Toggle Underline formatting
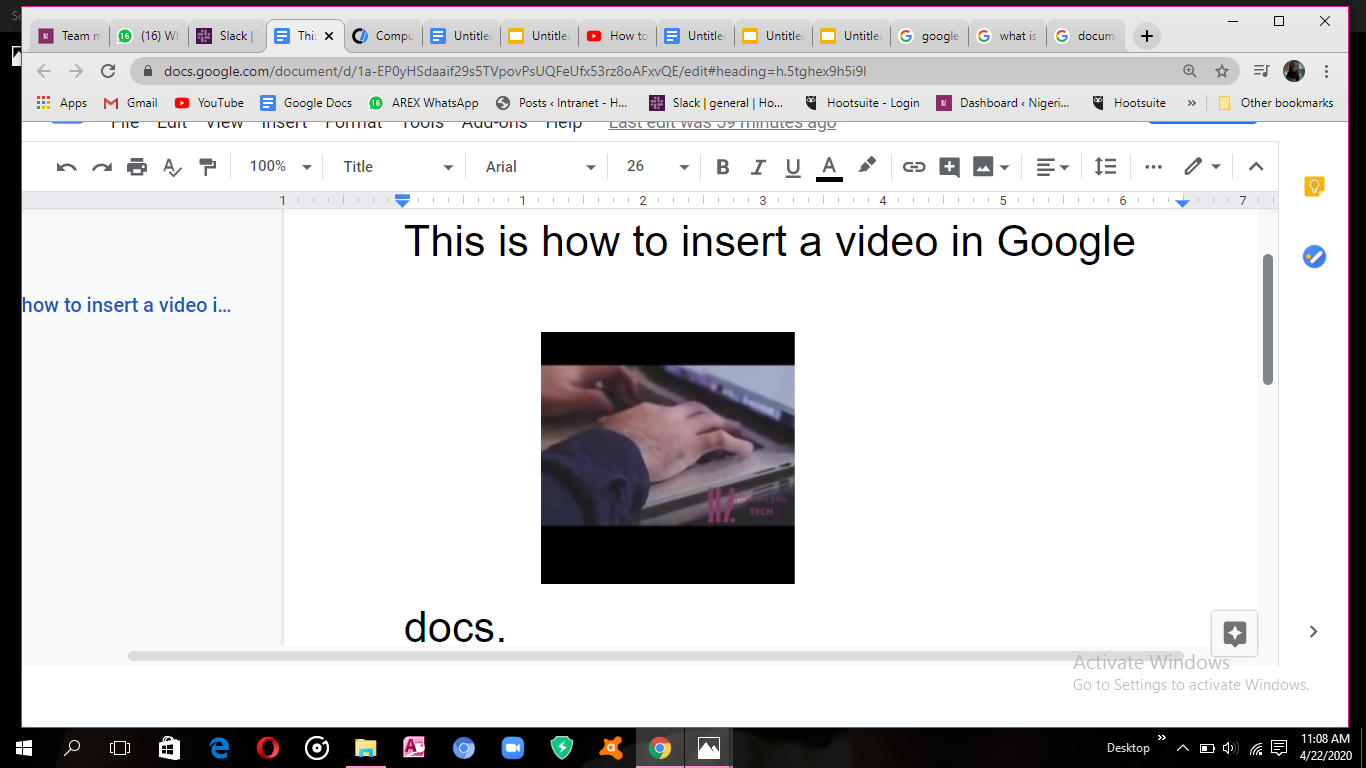1366x768 pixels. click(793, 167)
